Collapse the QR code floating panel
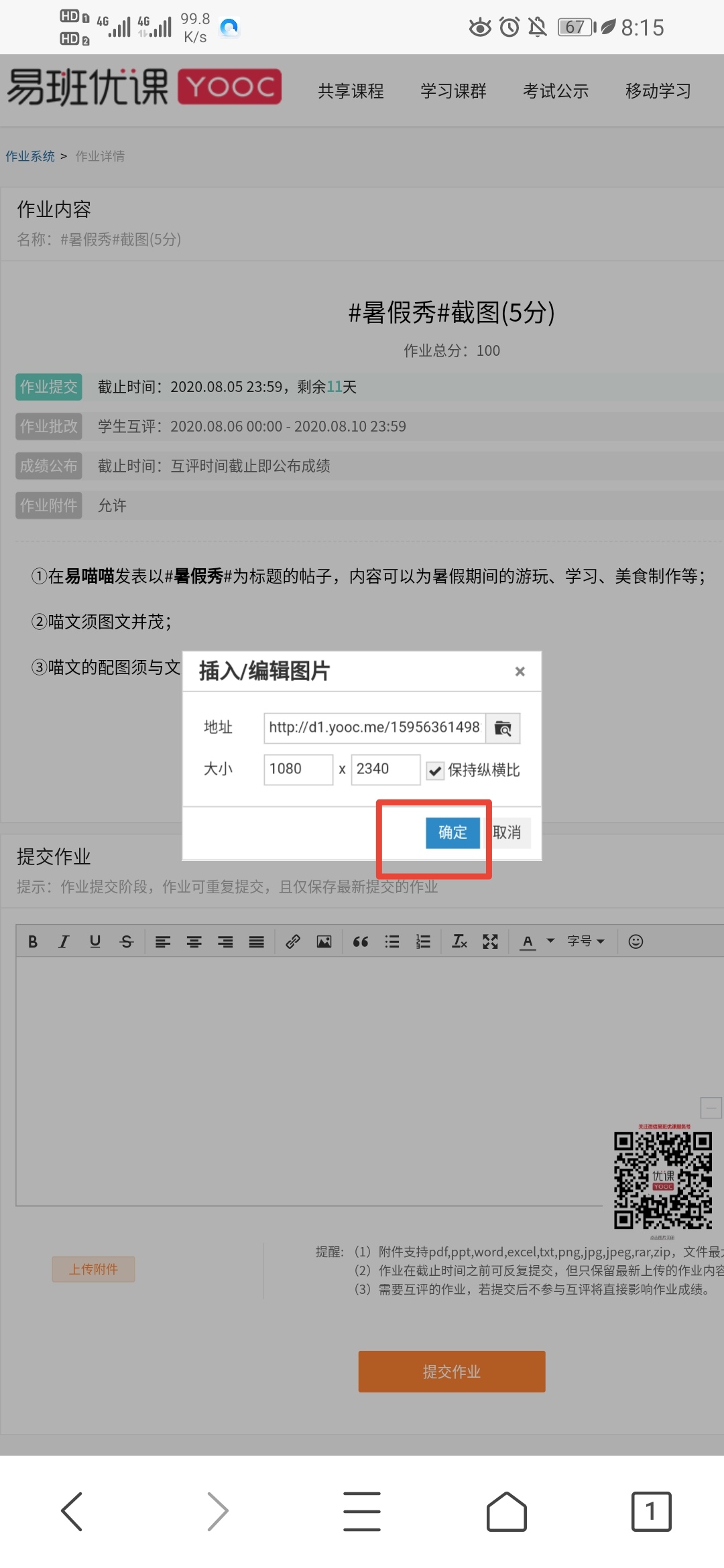This screenshot has width=724, height=1568. point(711,1108)
